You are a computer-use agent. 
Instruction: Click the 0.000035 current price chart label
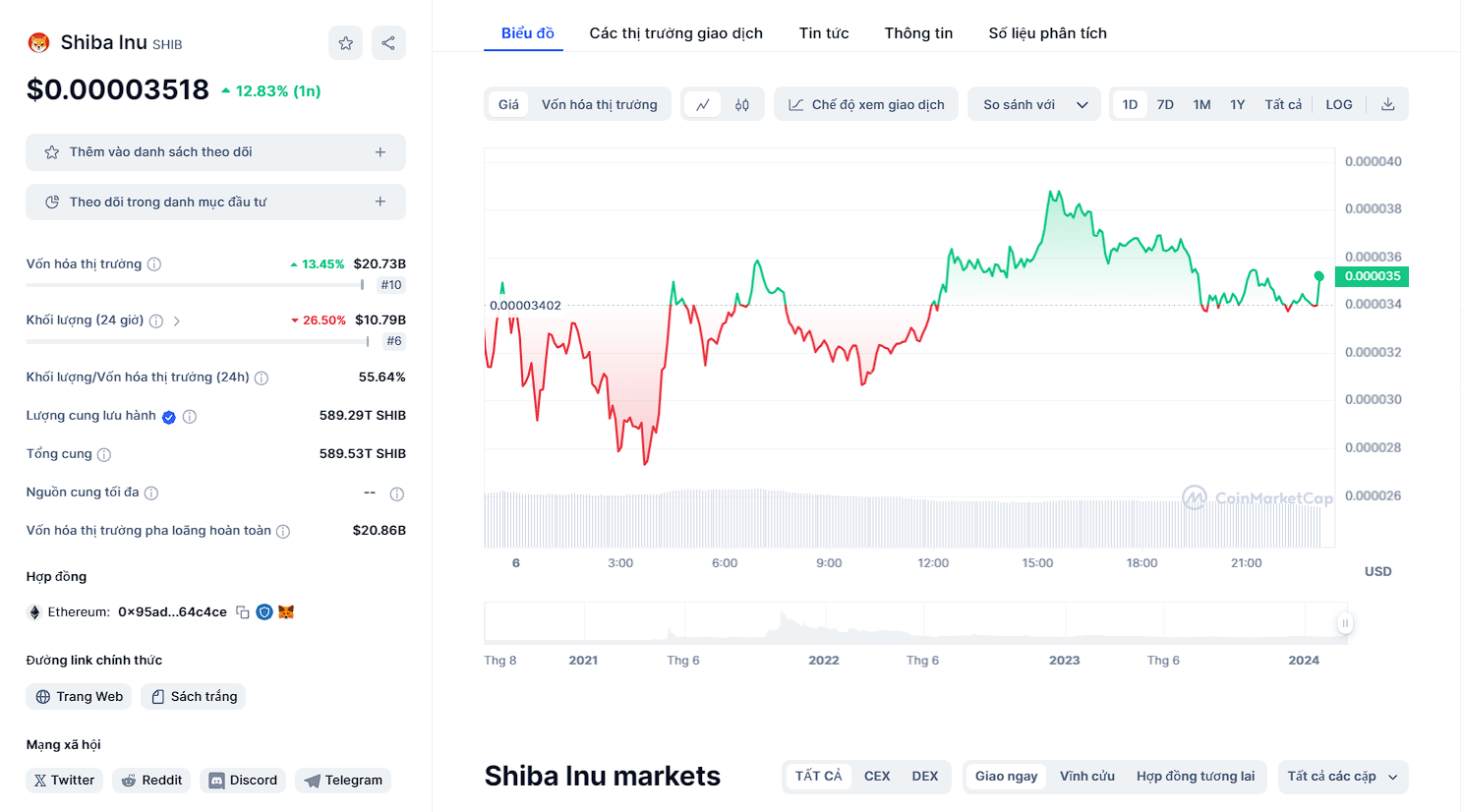pos(1373,276)
